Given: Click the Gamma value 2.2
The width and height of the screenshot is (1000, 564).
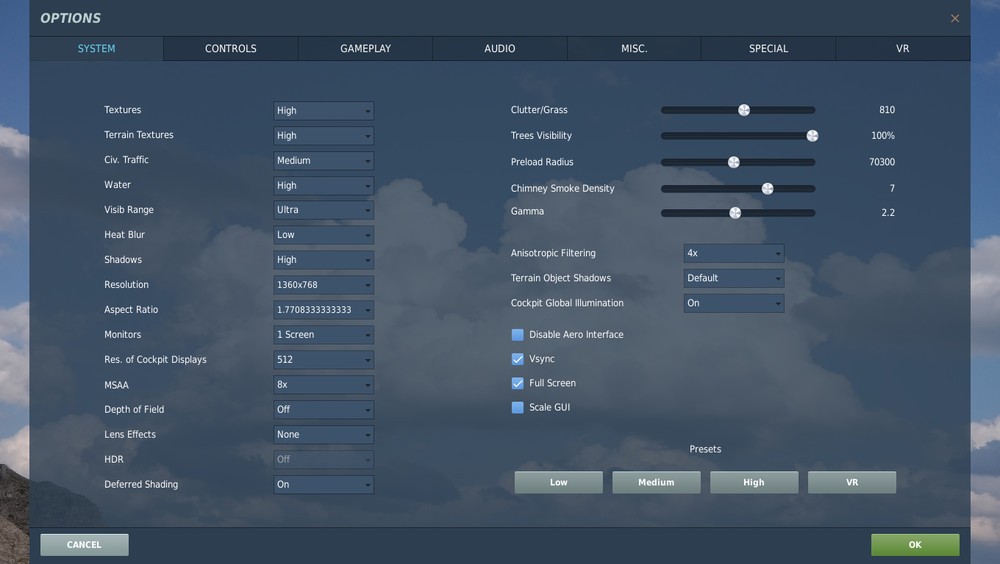Looking at the screenshot, I should tap(888, 212).
